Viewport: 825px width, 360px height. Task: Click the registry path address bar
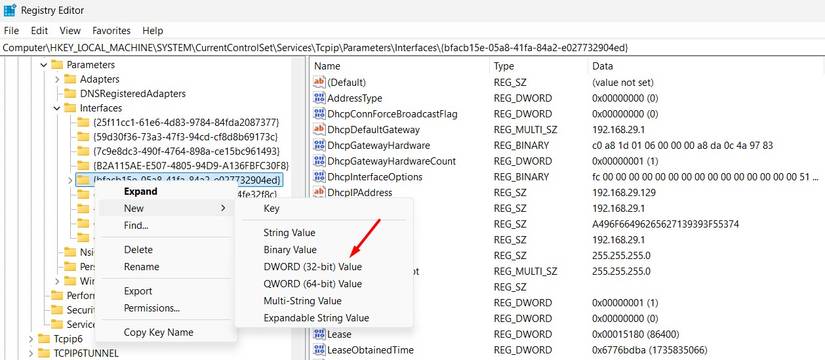point(412,47)
